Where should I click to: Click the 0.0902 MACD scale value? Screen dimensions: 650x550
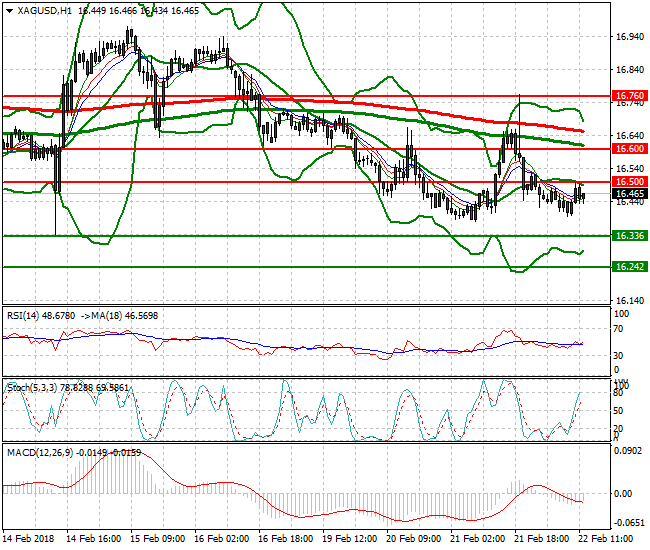click(628, 451)
